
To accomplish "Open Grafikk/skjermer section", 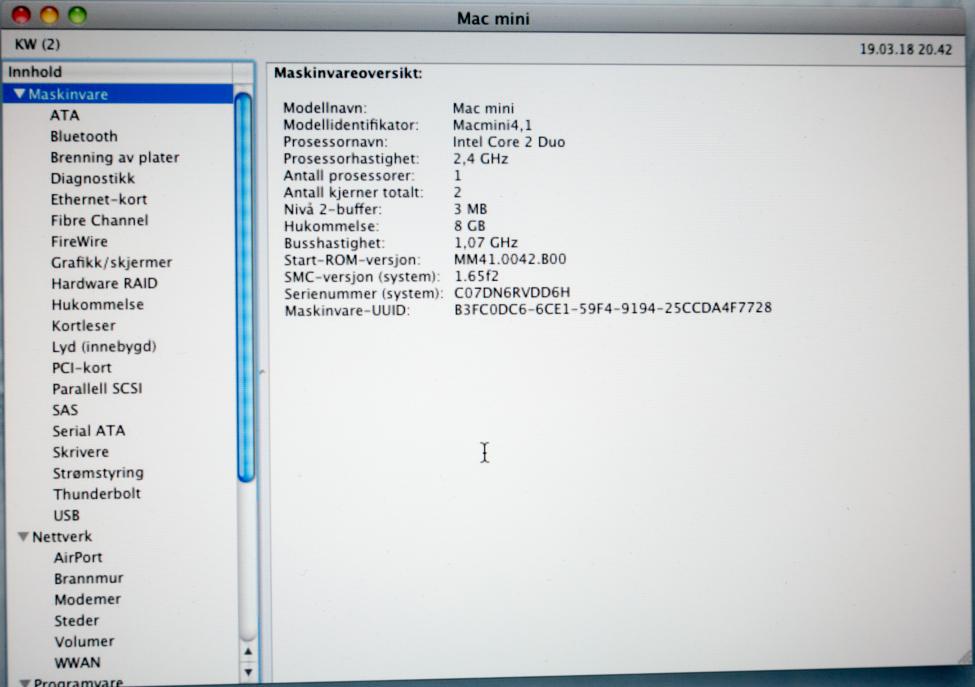I will click(x=111, y=262).
